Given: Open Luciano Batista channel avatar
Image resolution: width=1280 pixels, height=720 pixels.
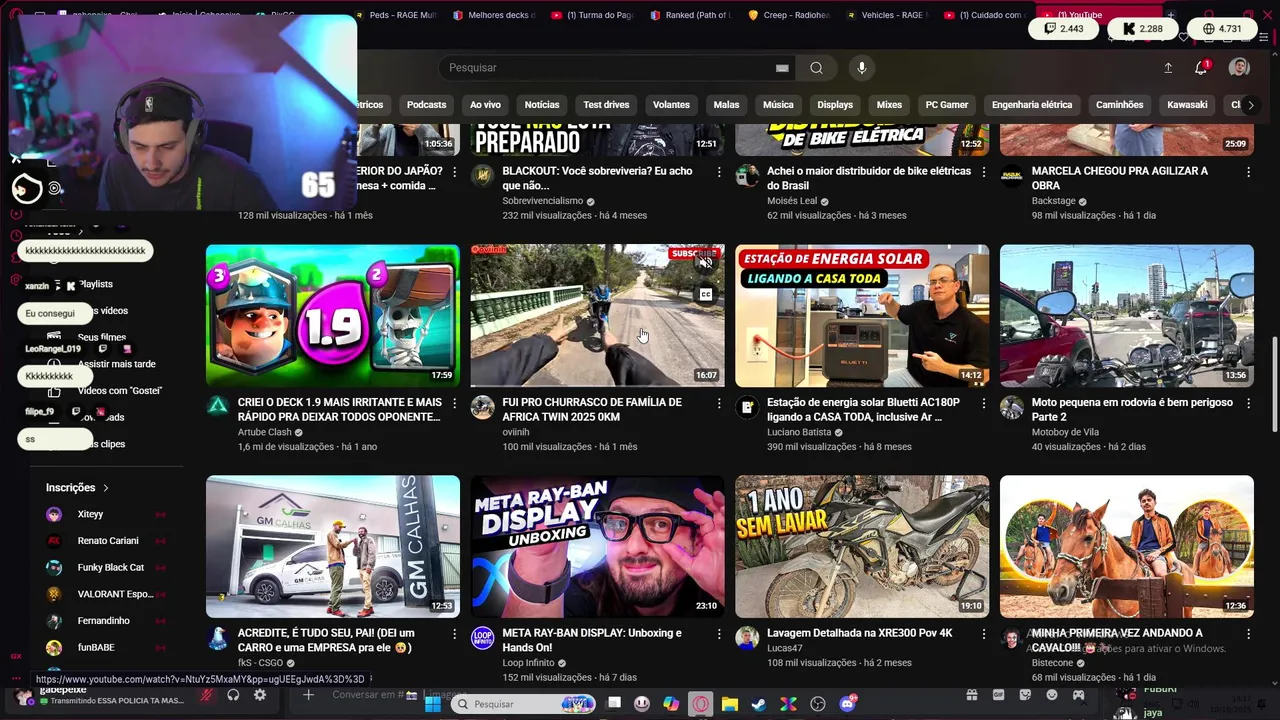Looking at the screenshot, I should 747,406.
